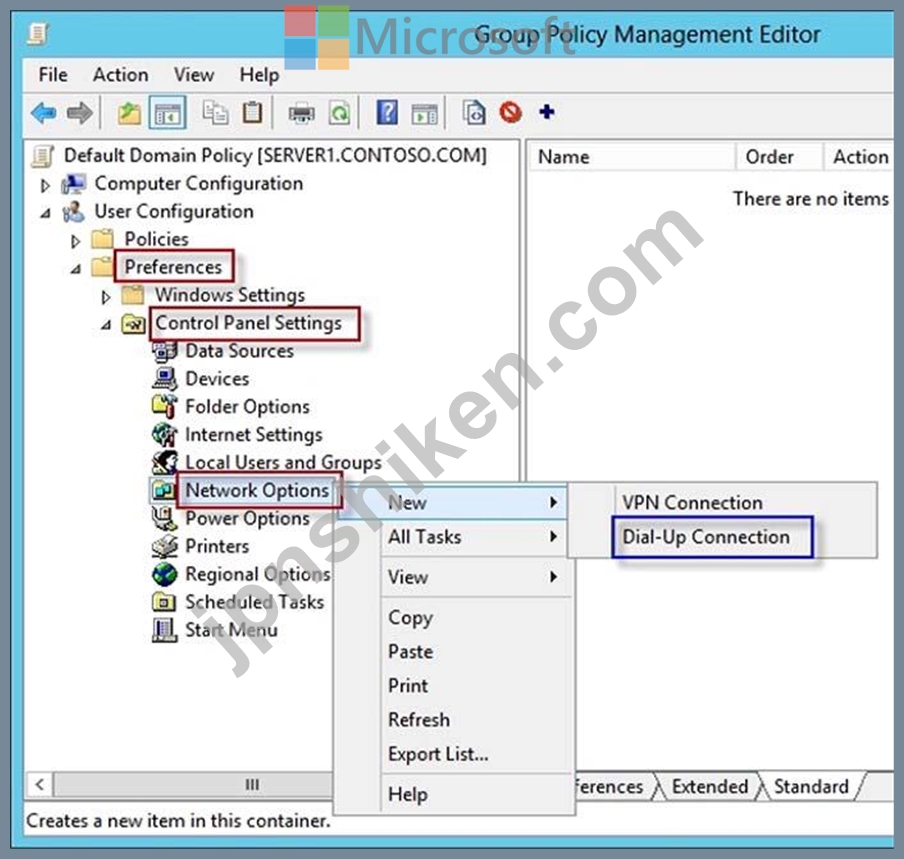The height and width of the screenshot is (859, 904).
Task: Switch to the Extended tab
Action: click(710, 786)
